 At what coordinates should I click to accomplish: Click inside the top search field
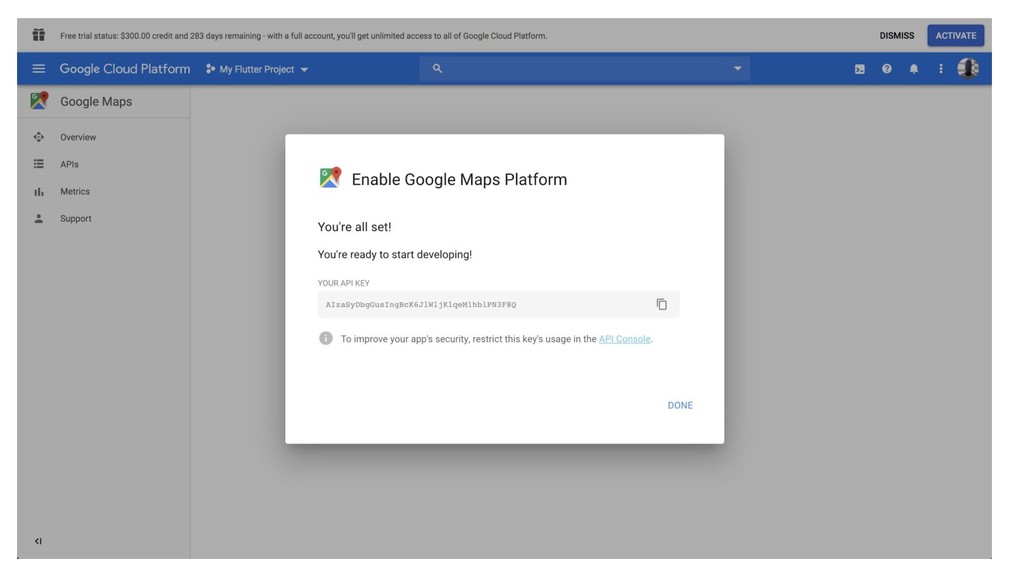(x=584, y=68)
